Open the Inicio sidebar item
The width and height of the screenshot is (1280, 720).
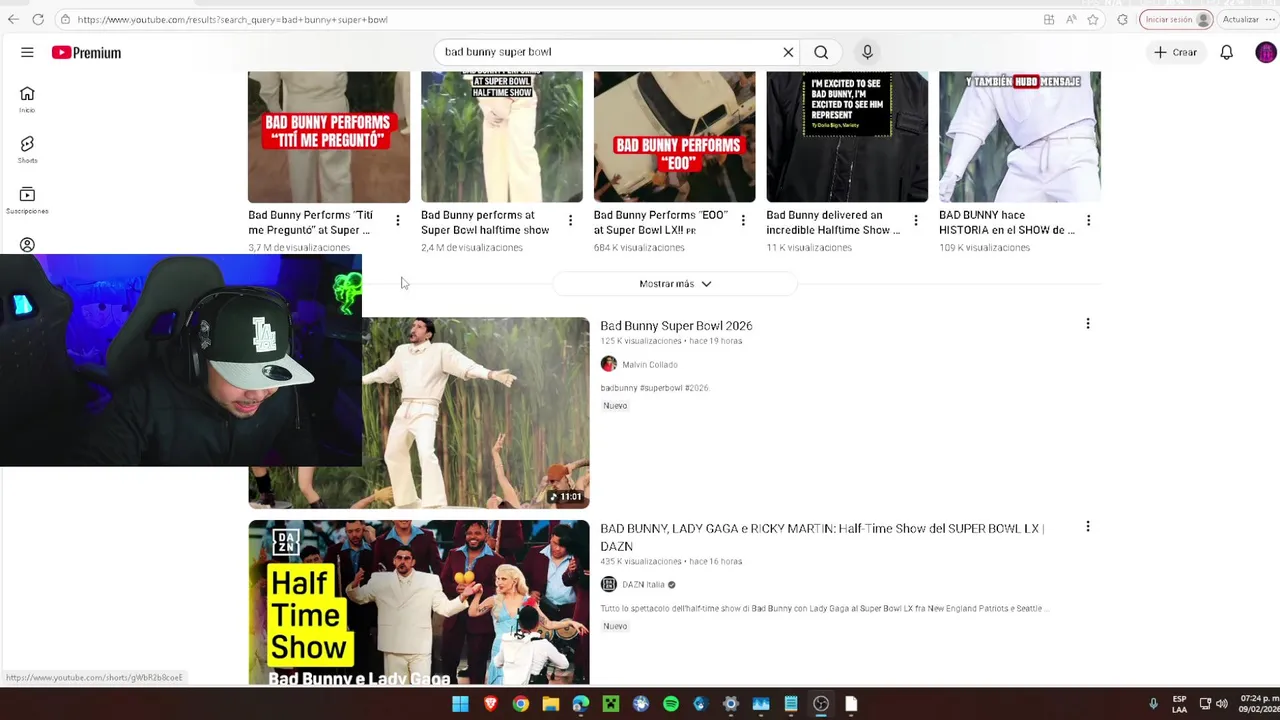(x=27, y=99)
